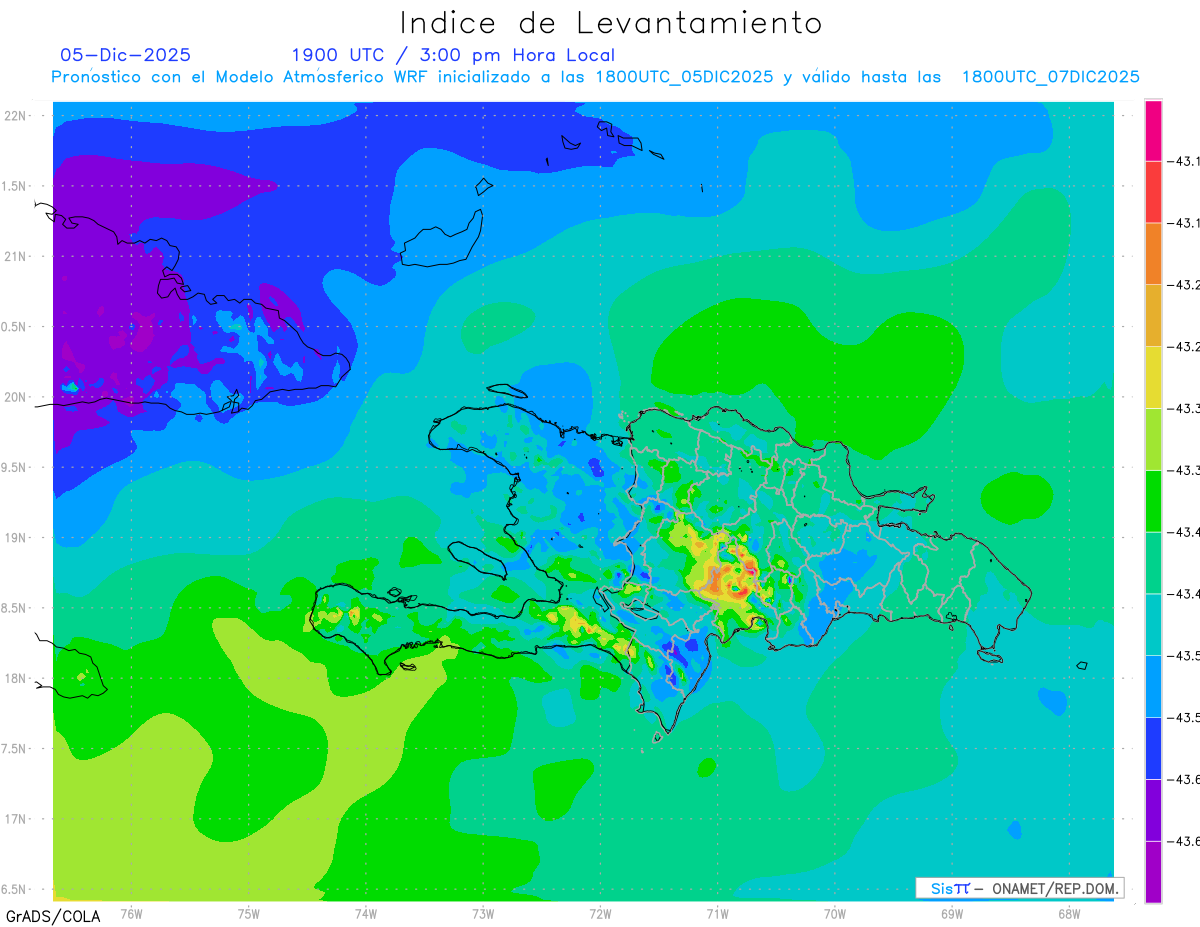Select the orange color bar segment

[1153, 254]
